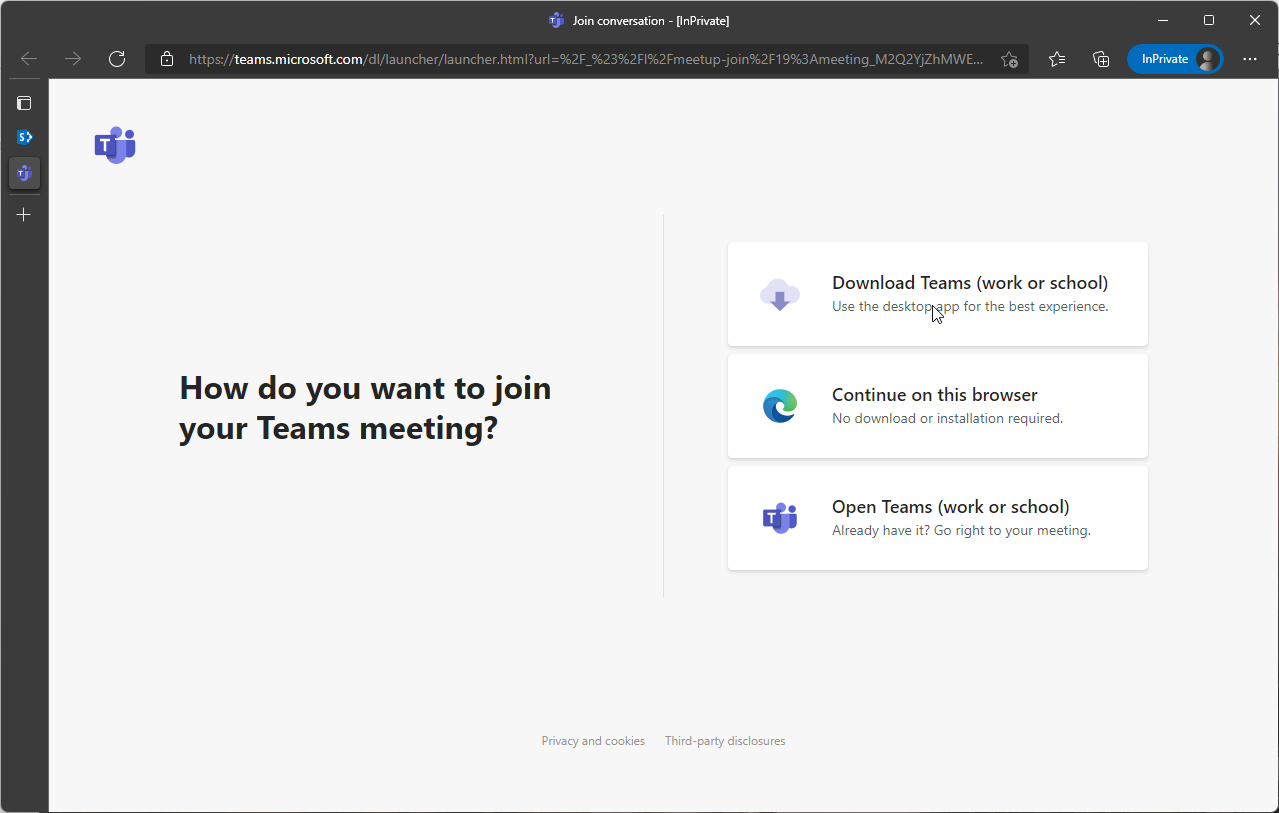Select the Teams vertical tab

pos(24,173)
